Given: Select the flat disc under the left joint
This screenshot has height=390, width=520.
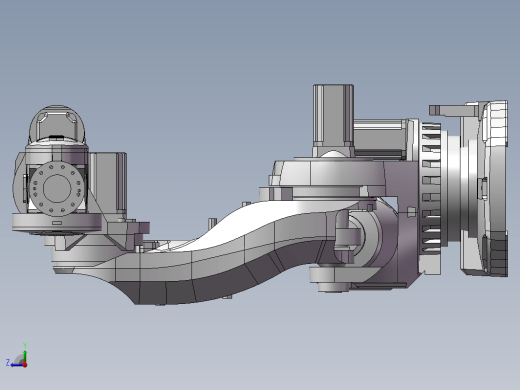Looking at the screenshot, I should [57, 222].
